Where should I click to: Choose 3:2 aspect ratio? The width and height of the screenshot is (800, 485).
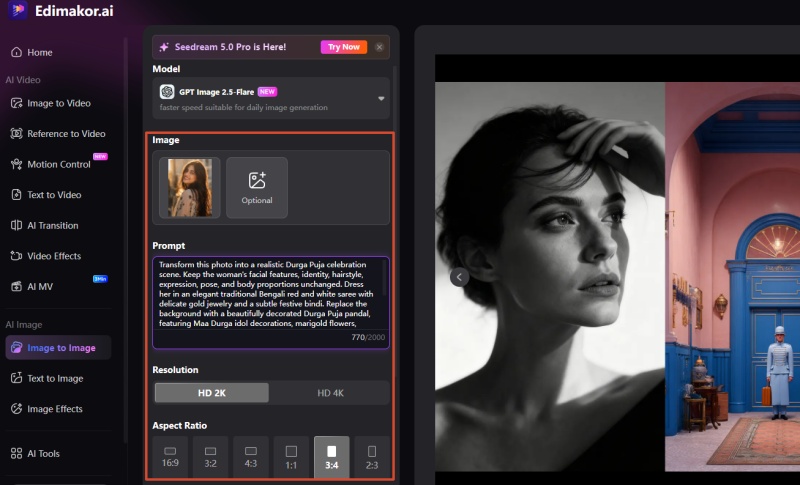pos(210,456)
